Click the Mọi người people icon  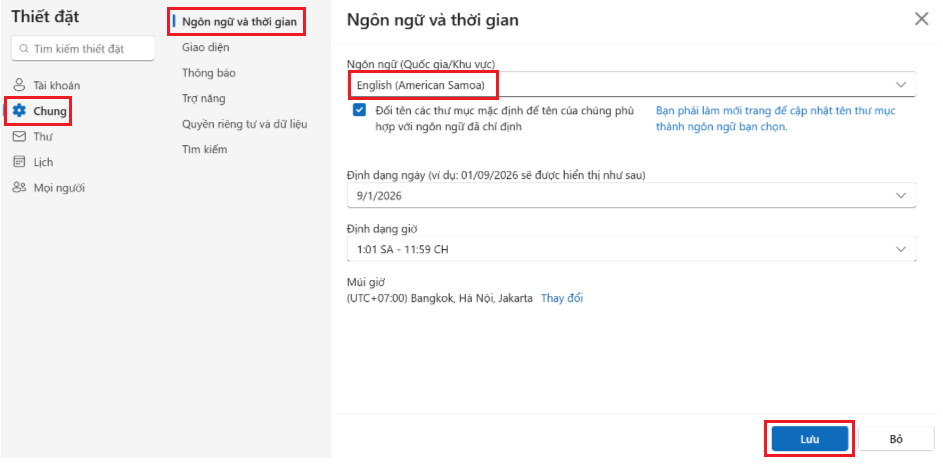coord(20,188)
